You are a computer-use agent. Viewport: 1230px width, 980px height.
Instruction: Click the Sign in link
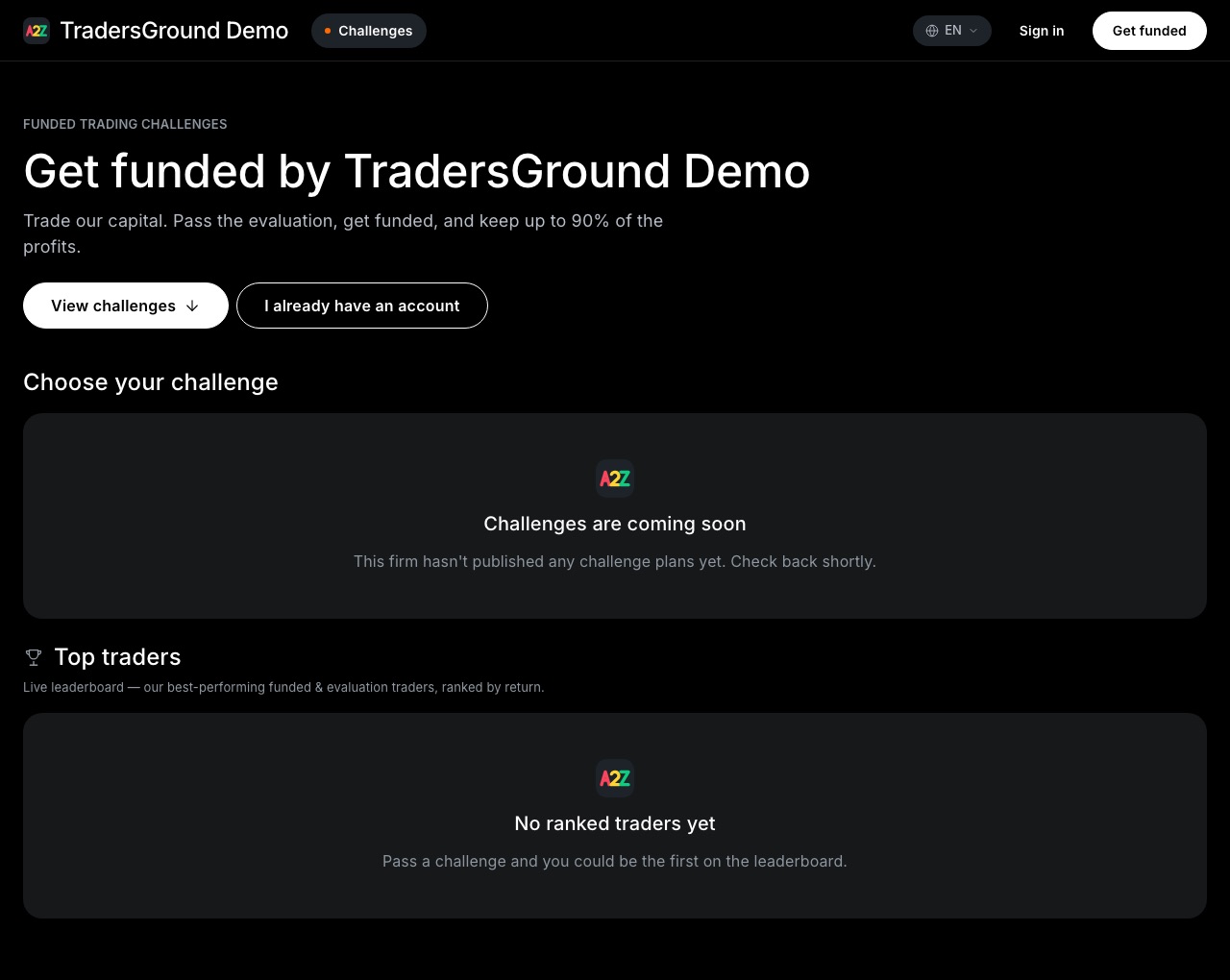(x=1042, y=31)
